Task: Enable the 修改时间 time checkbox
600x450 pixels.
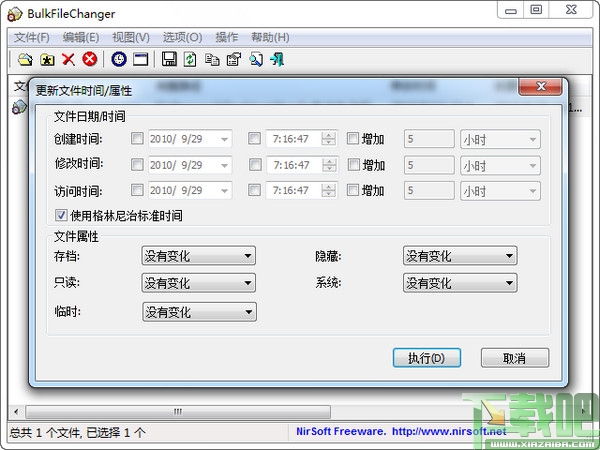Action: [255, 165]
